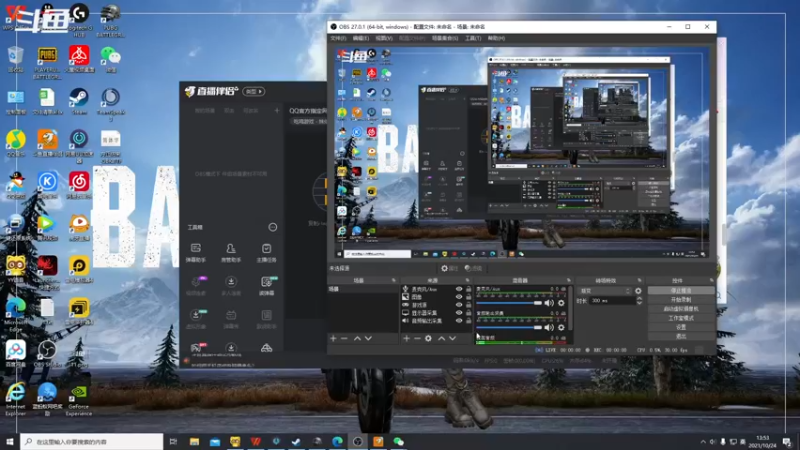This screenshot has width=800, height=450.
Task: Start recording with 开始录制
Action: [681, 299]
